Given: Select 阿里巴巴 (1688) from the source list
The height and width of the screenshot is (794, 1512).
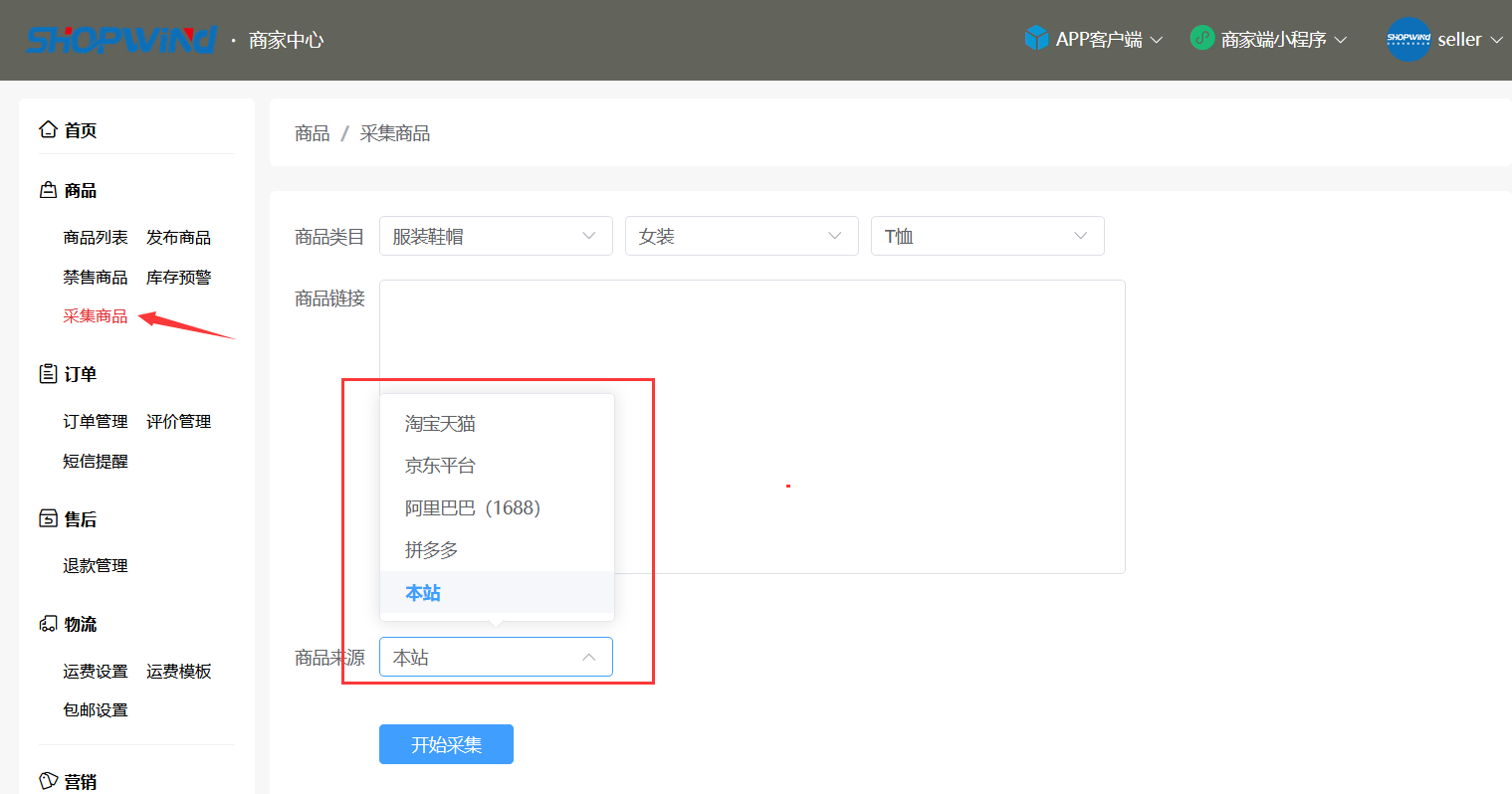Looking at the screenshot, I should tap(497, 507).
